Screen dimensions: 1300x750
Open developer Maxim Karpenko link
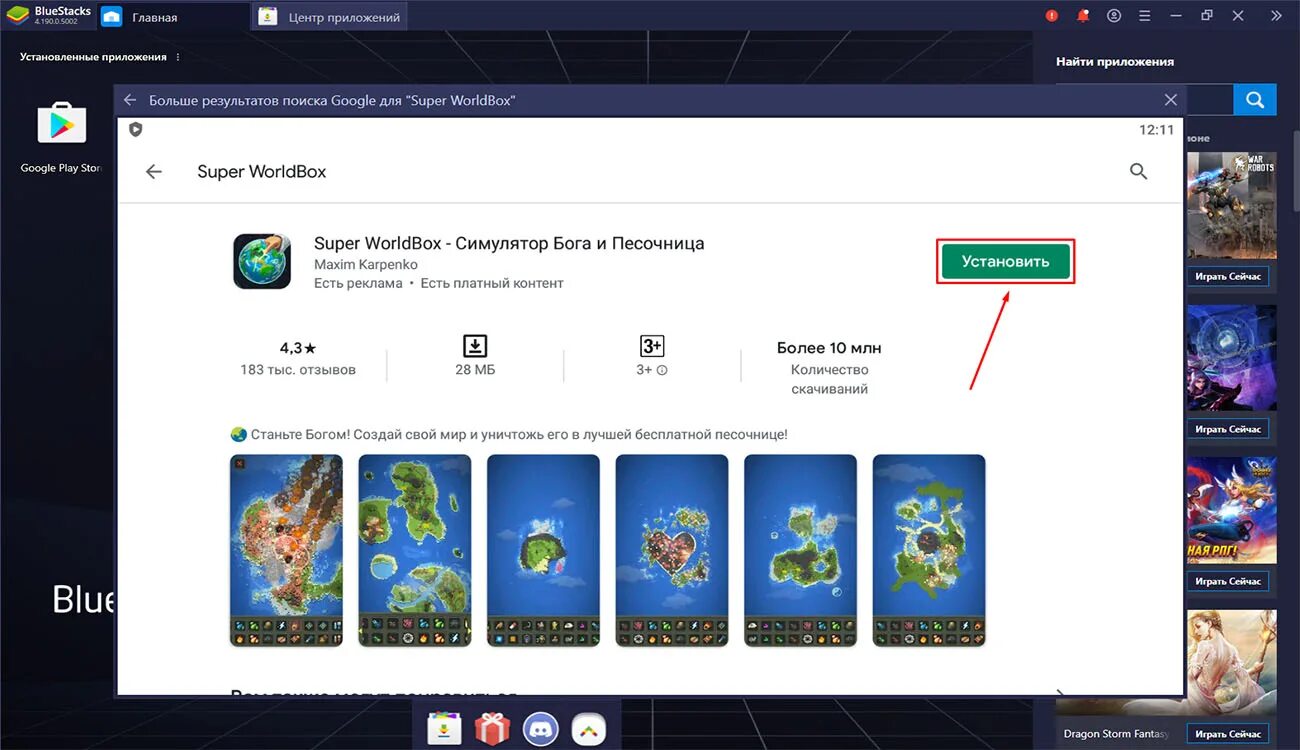[x=366, y=265]
